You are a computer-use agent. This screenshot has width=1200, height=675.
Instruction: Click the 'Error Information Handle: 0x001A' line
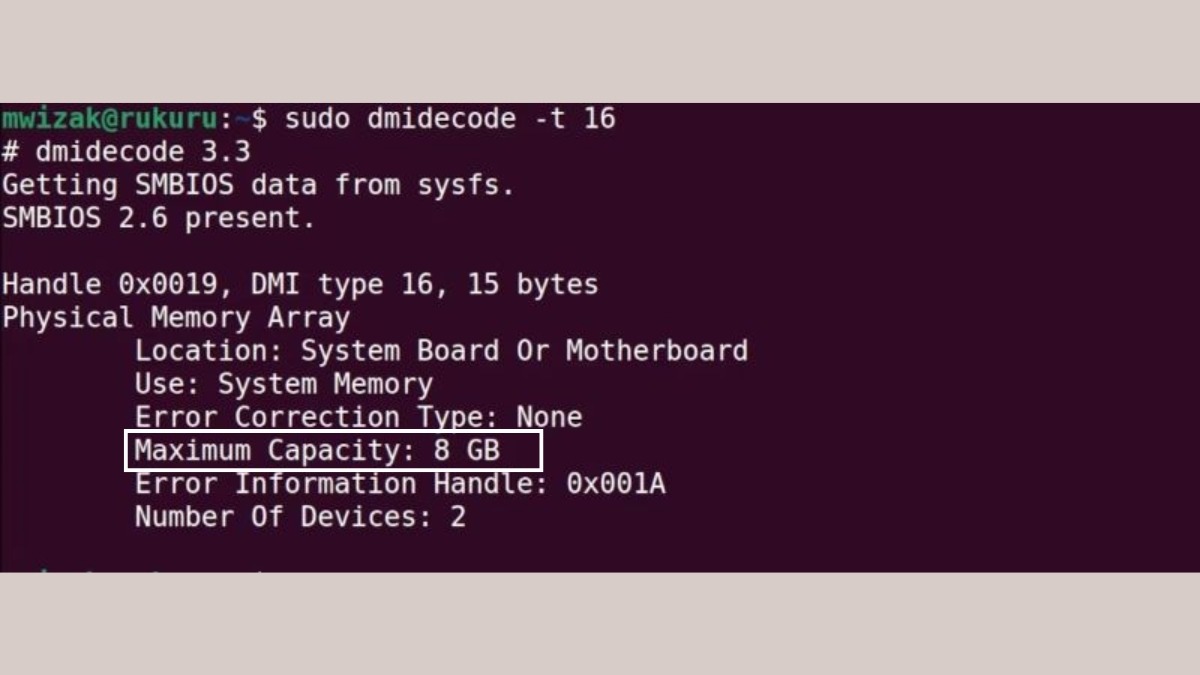coord(400,484)
